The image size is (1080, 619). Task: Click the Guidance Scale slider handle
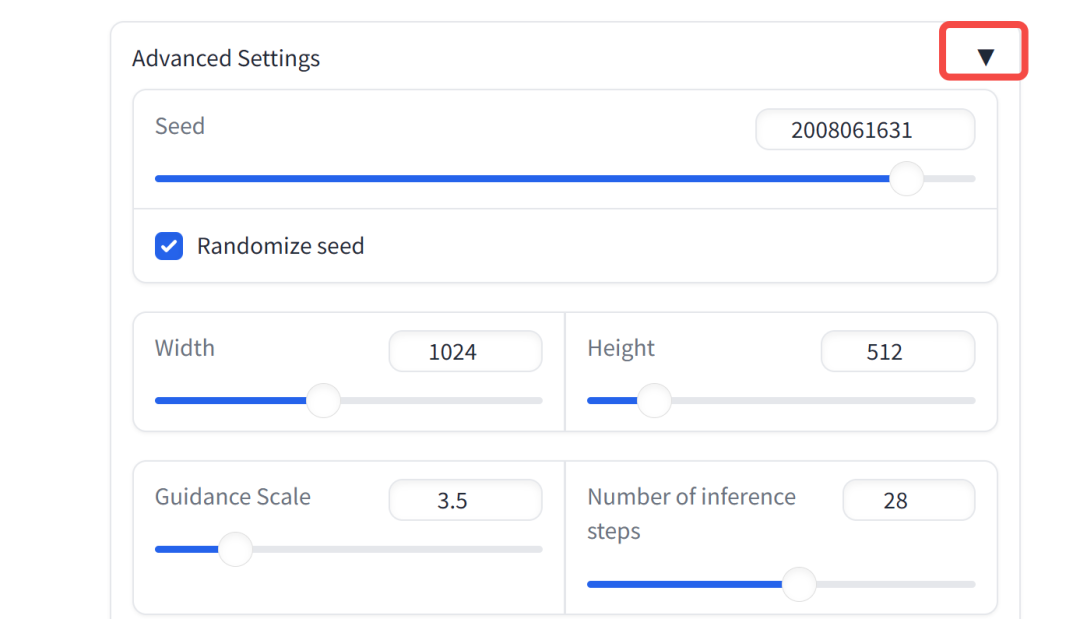[x=235, y=549]
